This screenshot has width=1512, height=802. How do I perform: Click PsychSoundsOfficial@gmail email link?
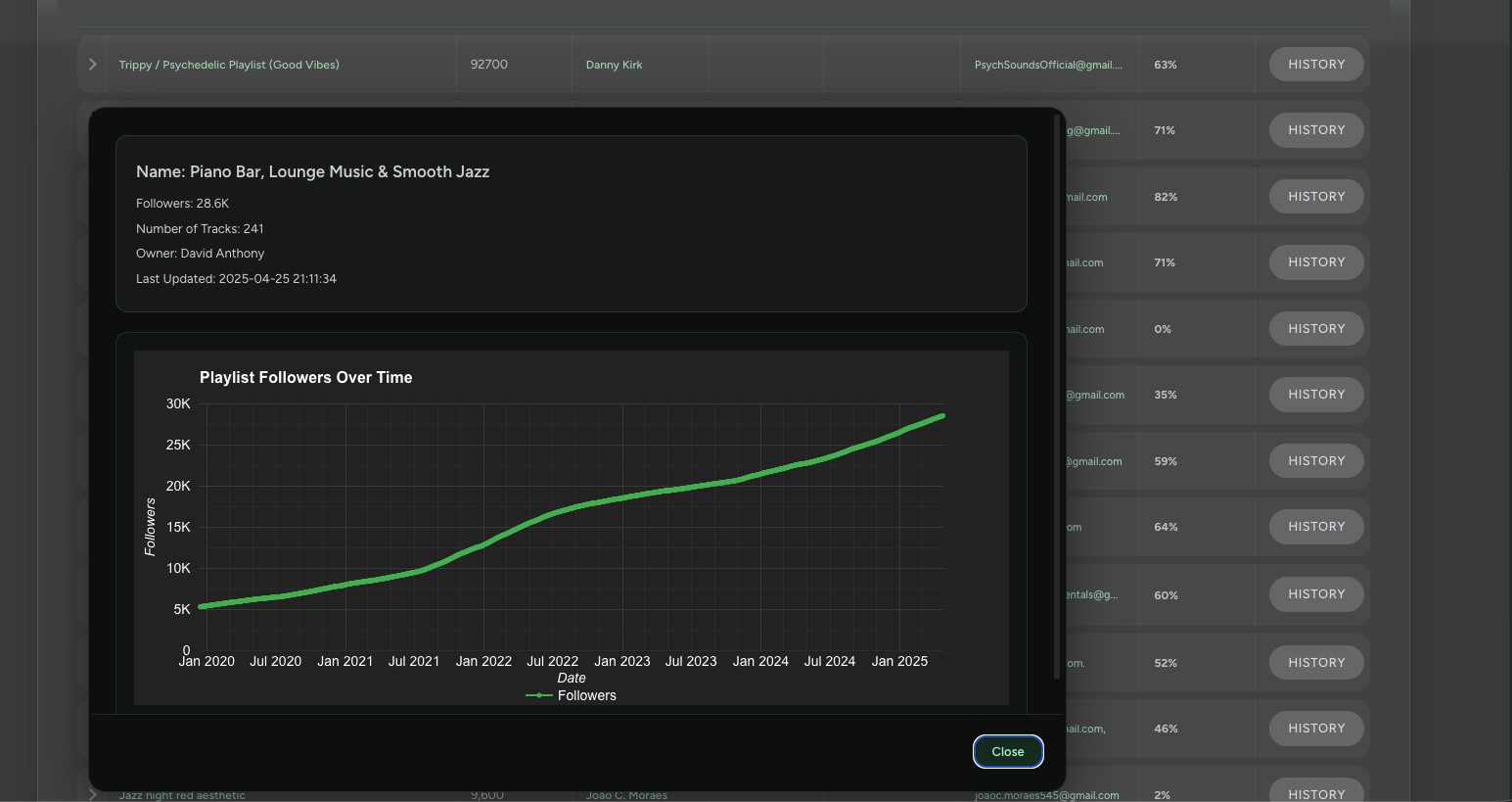coord(1048,65)
